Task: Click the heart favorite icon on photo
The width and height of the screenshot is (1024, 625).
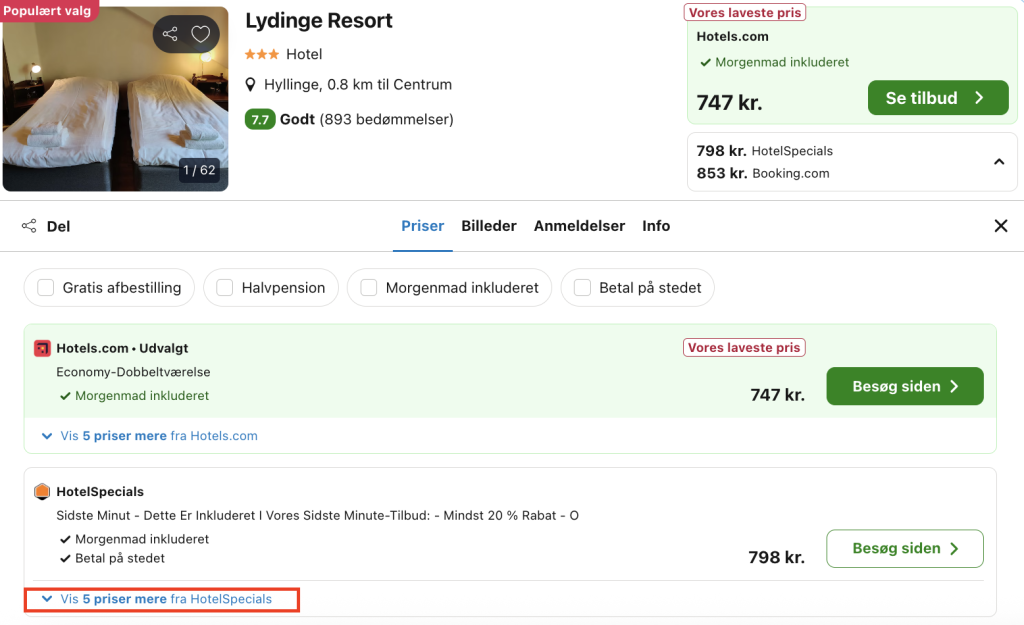Action: [x=201, y=34]
